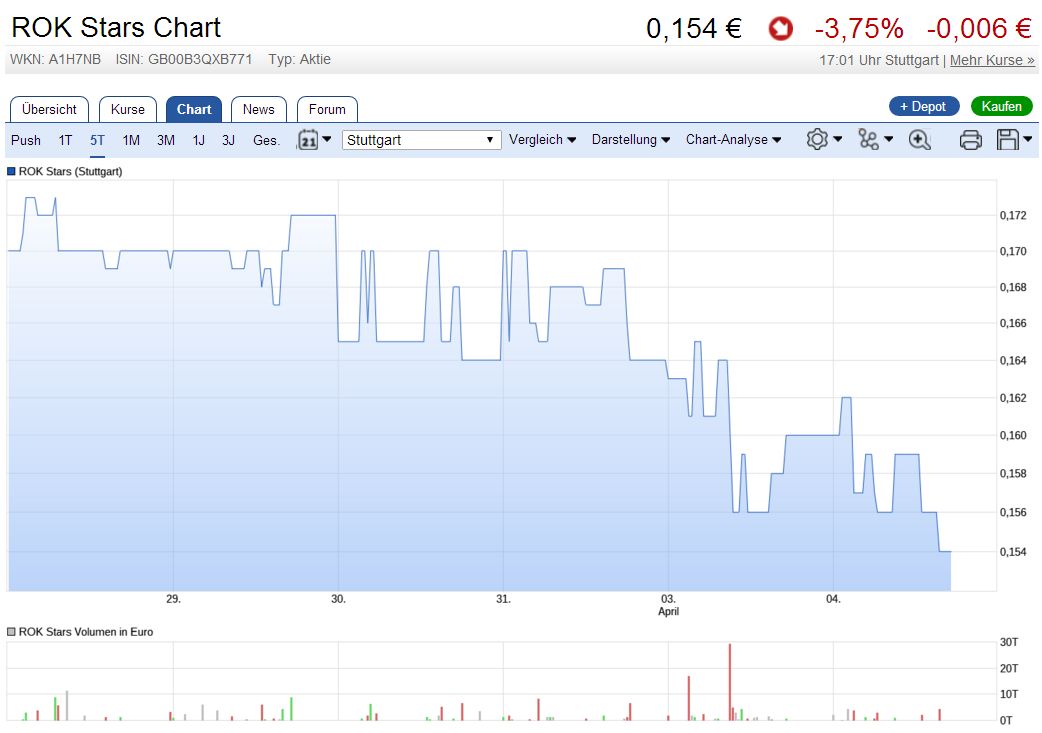Save the chart via floppy disk icon
The image size is (1042, 733).
[1007, 140]
